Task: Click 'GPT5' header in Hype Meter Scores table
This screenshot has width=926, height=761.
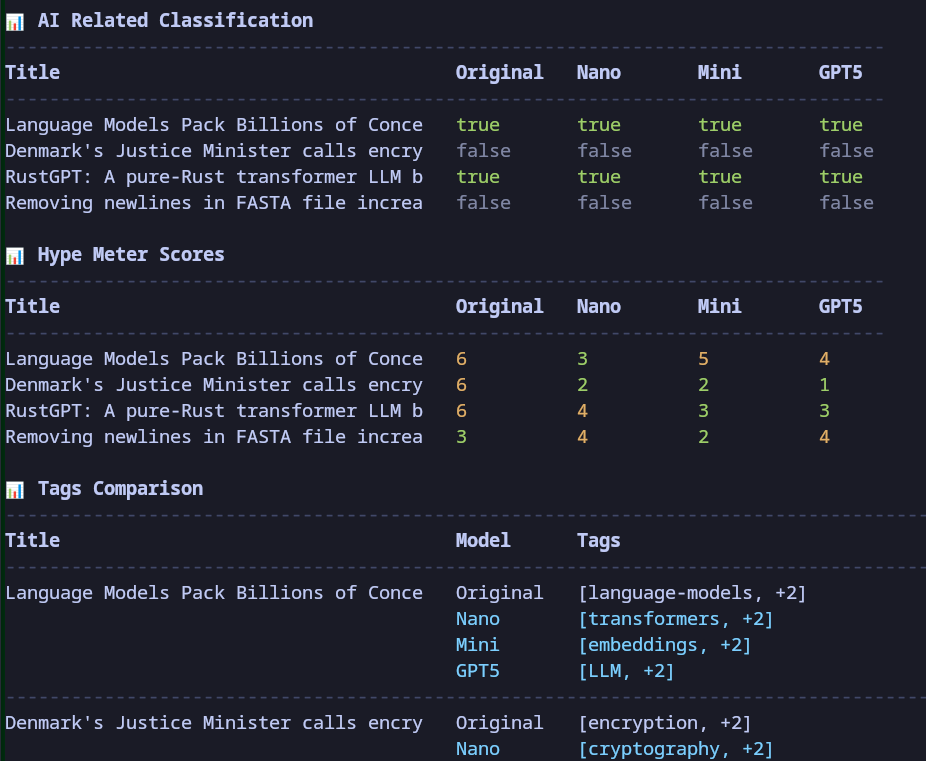Action: point(840,306)
